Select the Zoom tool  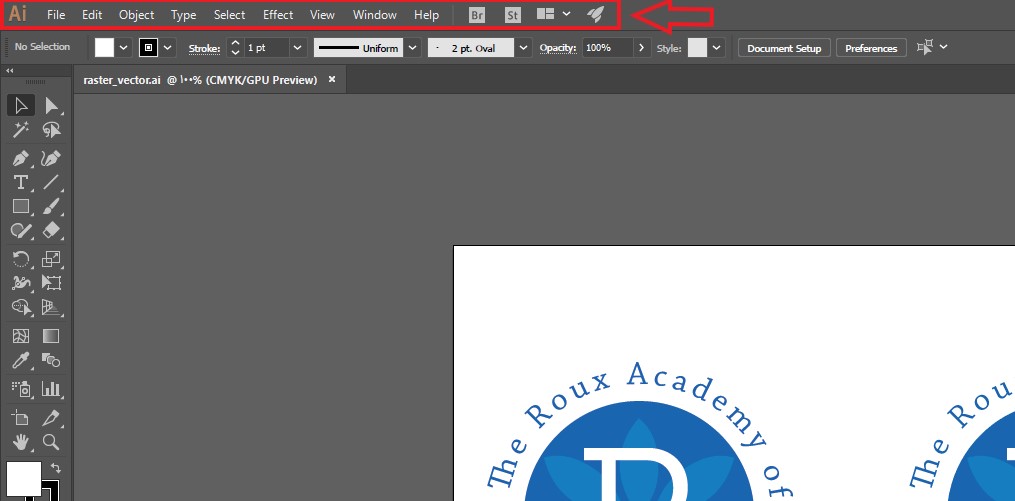(51, 442)
